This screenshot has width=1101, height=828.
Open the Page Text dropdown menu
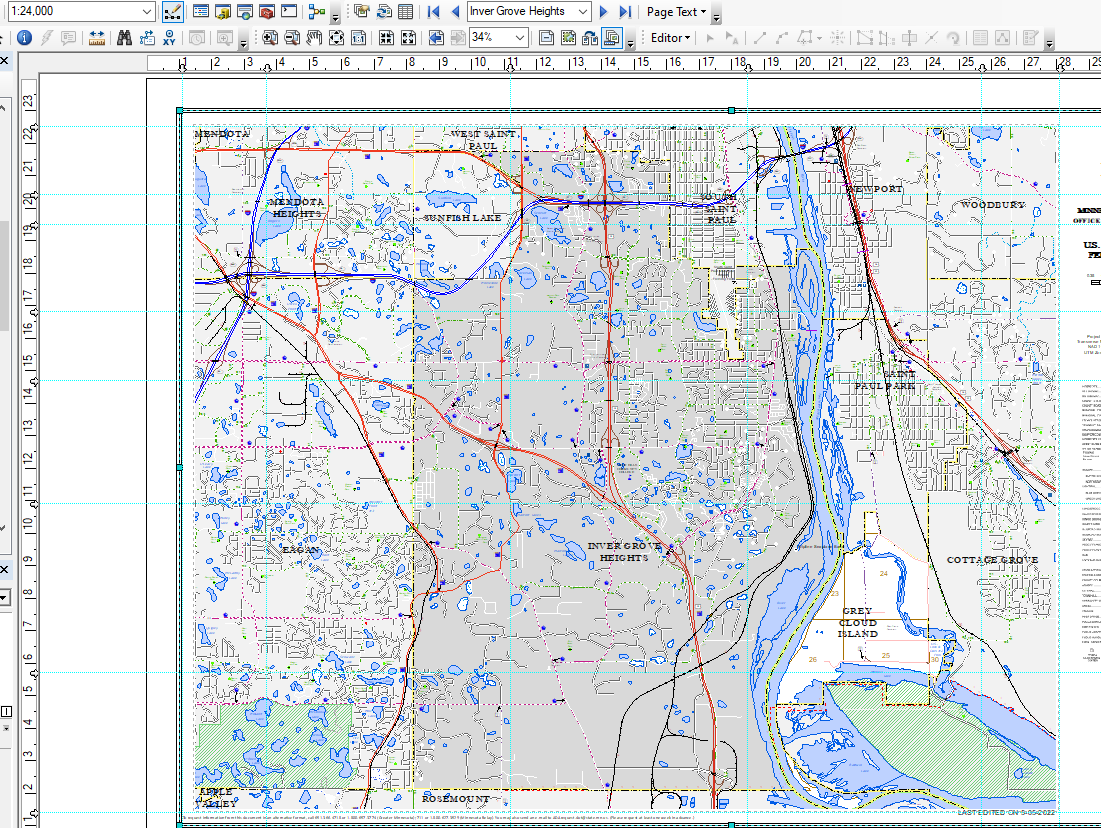point(676,12)
